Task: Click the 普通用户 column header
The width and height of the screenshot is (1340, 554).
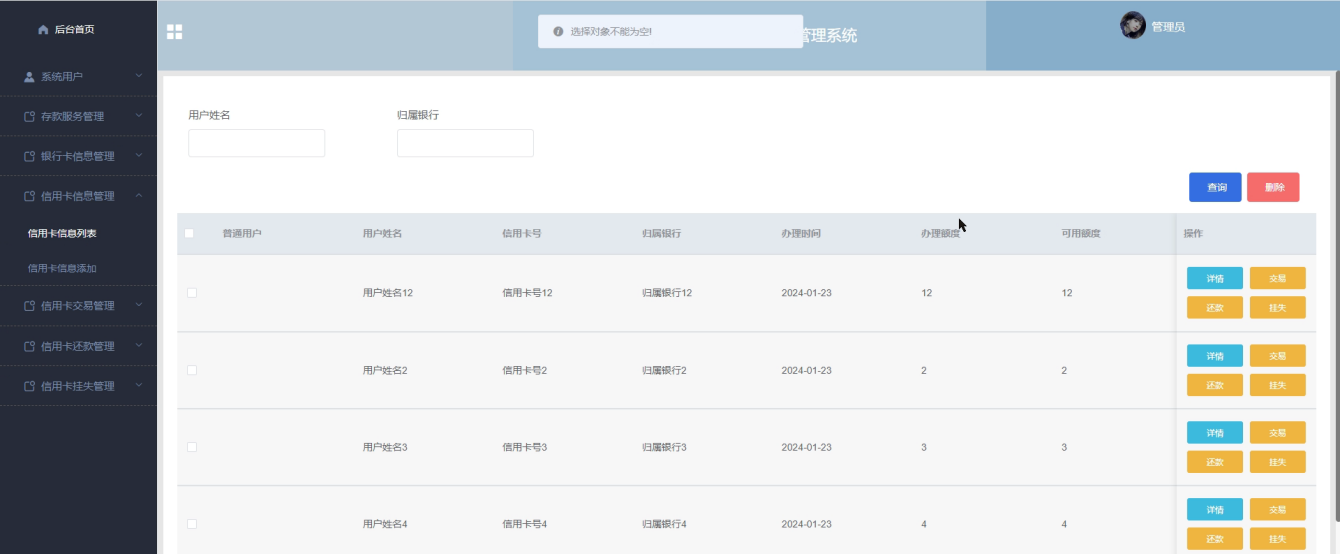Action: click(x=242, y=234)
